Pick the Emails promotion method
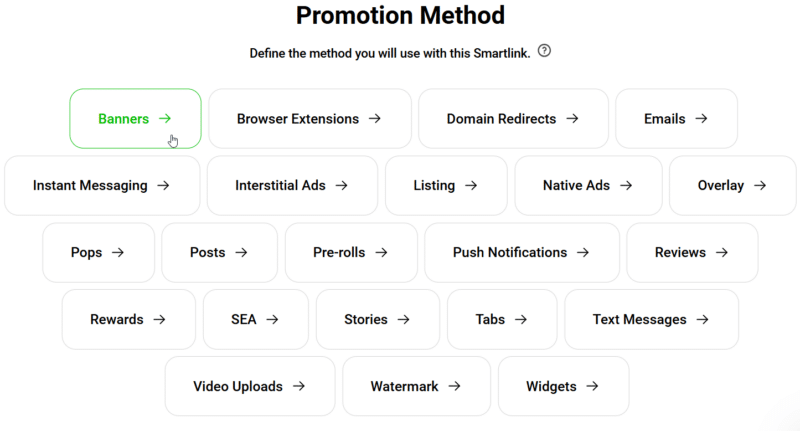The image size is (800, 431). click(x=676, y=119)
